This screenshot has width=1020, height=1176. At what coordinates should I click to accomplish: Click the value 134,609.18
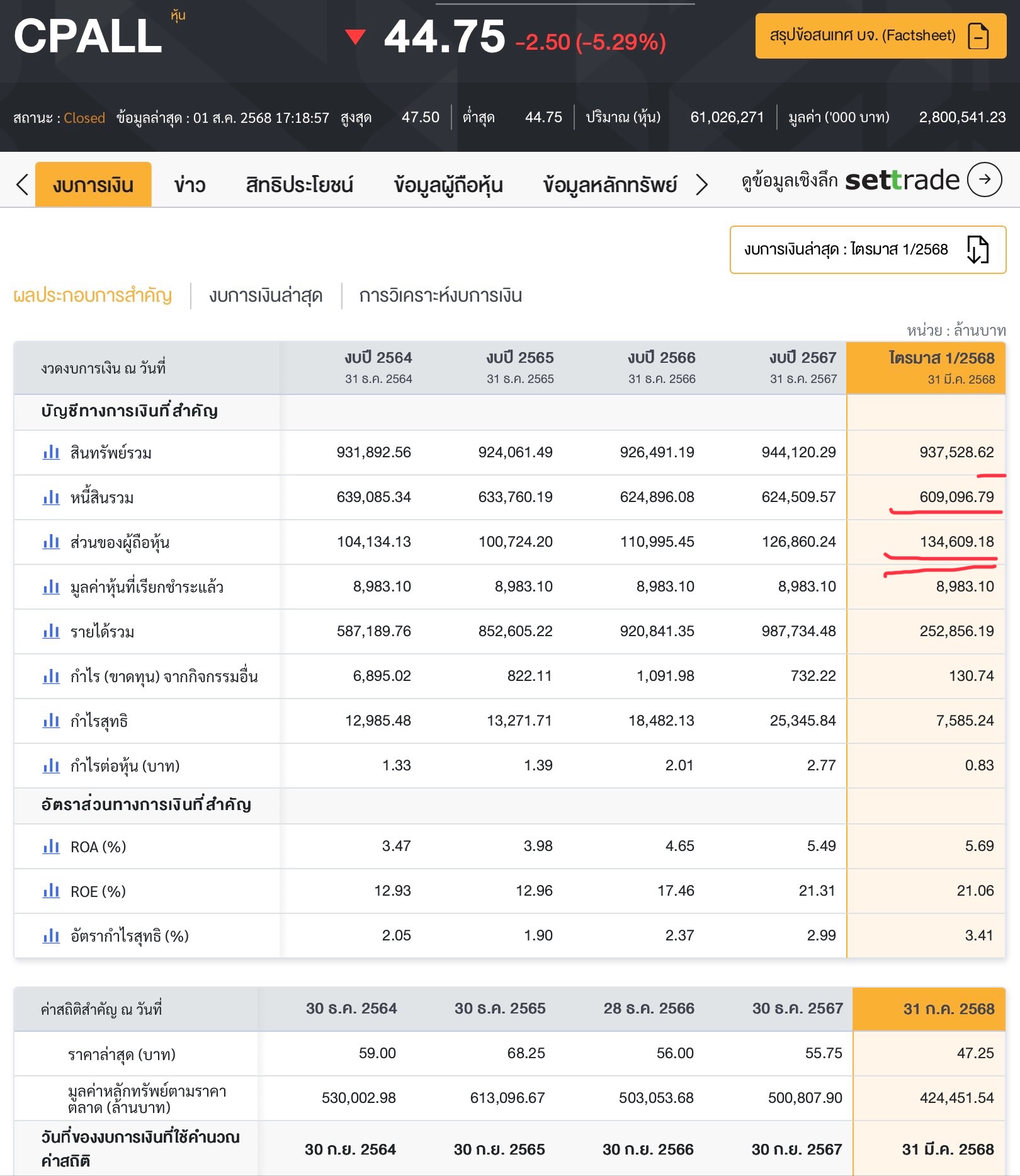coord(956,542)
